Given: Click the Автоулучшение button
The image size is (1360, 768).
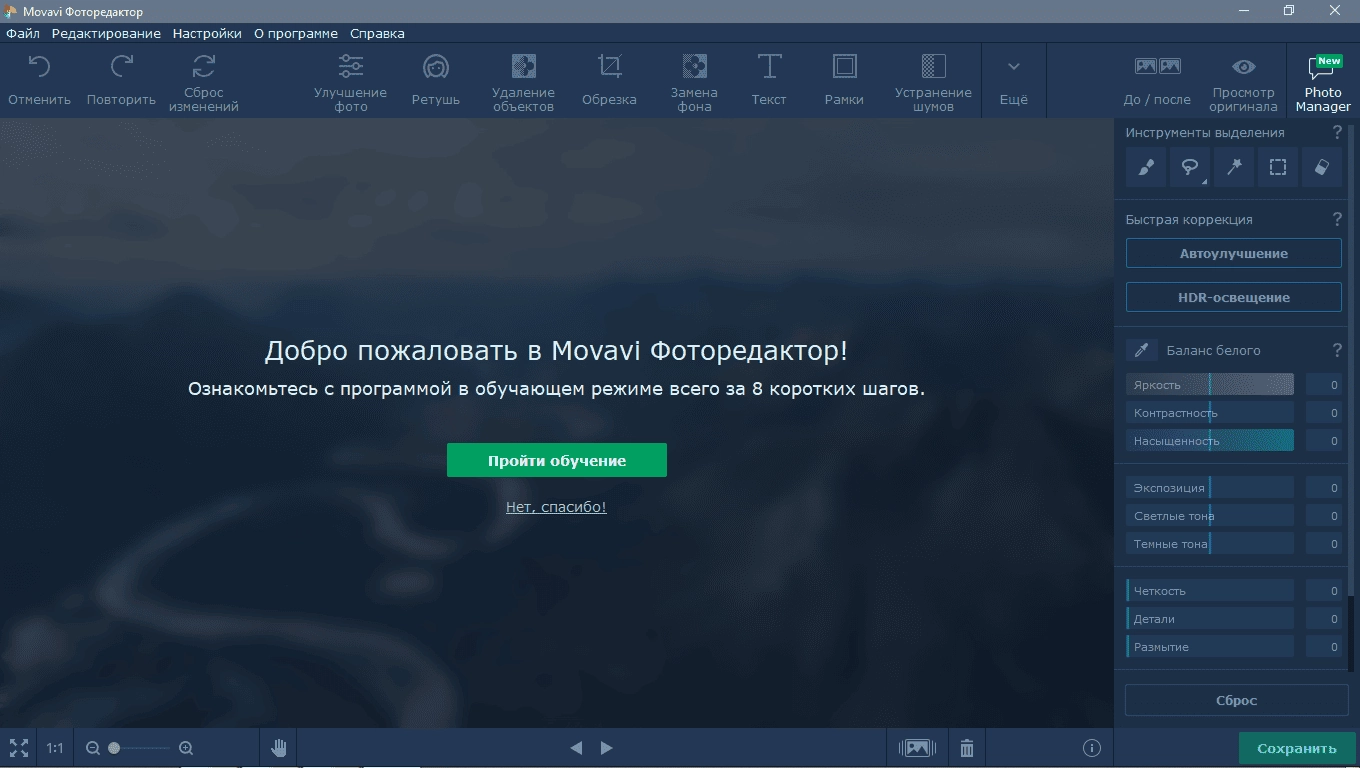Looking at the screenshot, I should [x=1233, y=253].
